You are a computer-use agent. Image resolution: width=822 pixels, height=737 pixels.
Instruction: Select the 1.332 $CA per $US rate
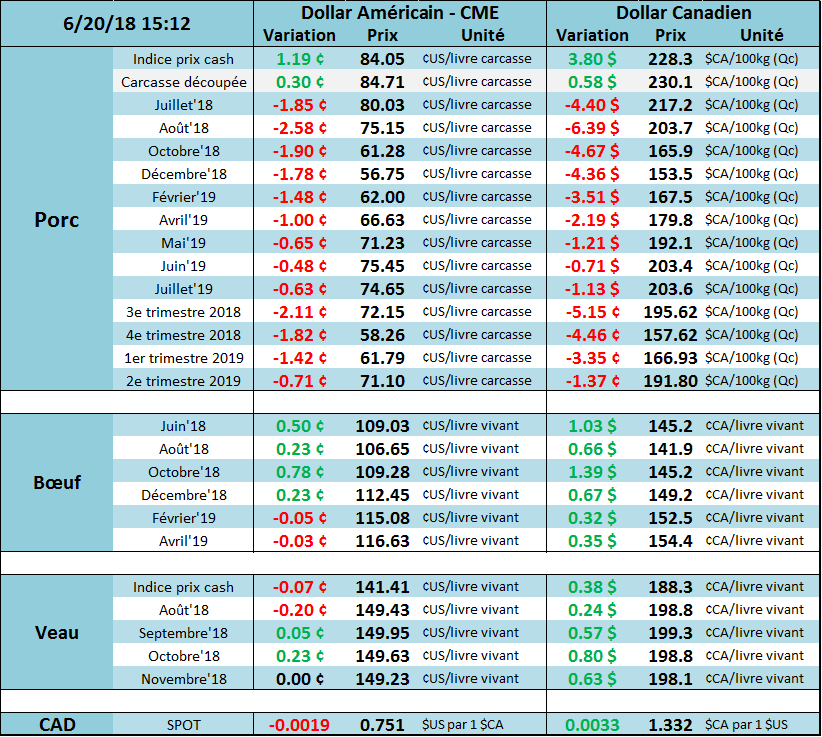click(x=669, y=725)
